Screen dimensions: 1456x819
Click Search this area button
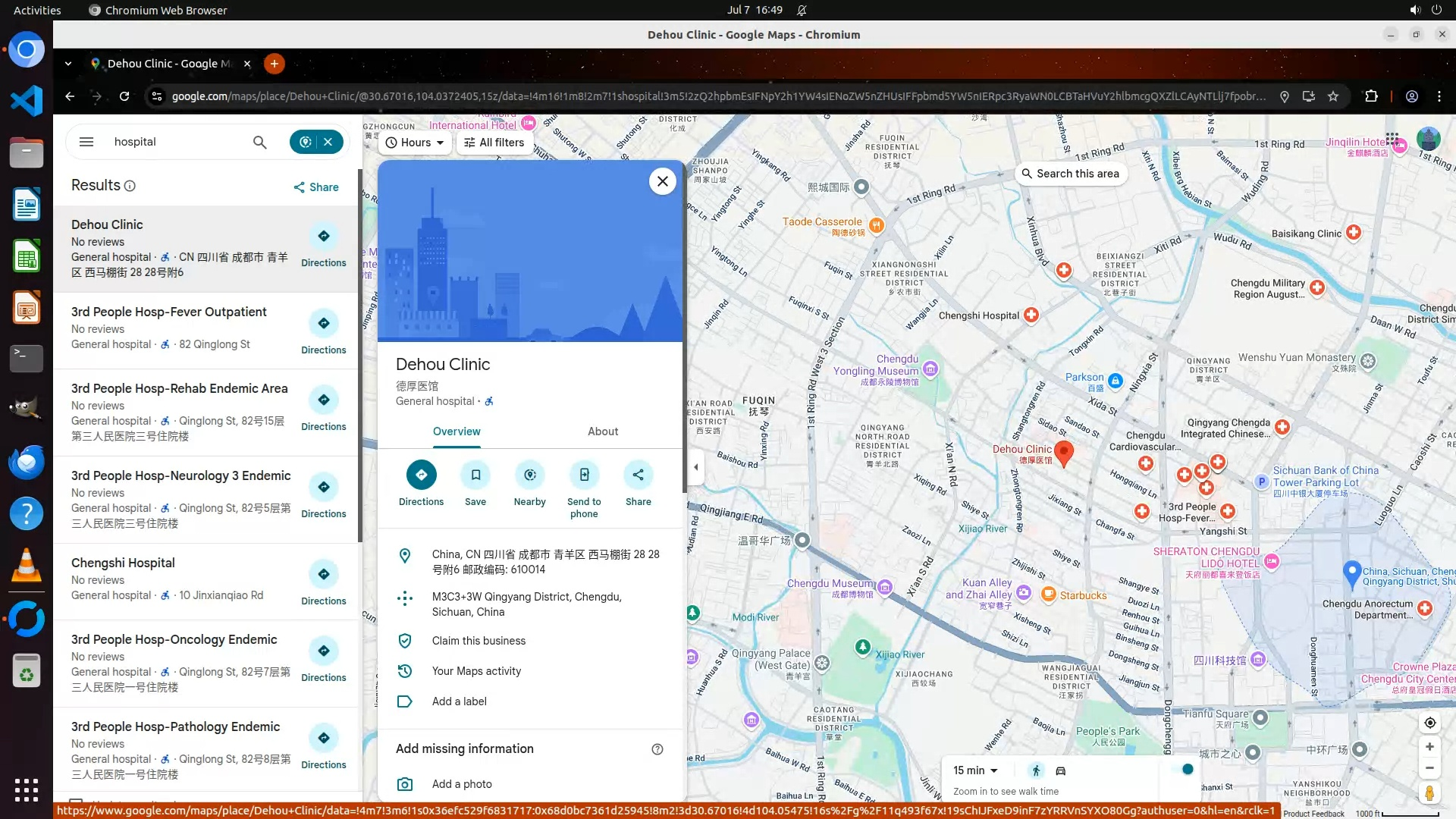coord(1070,174)
